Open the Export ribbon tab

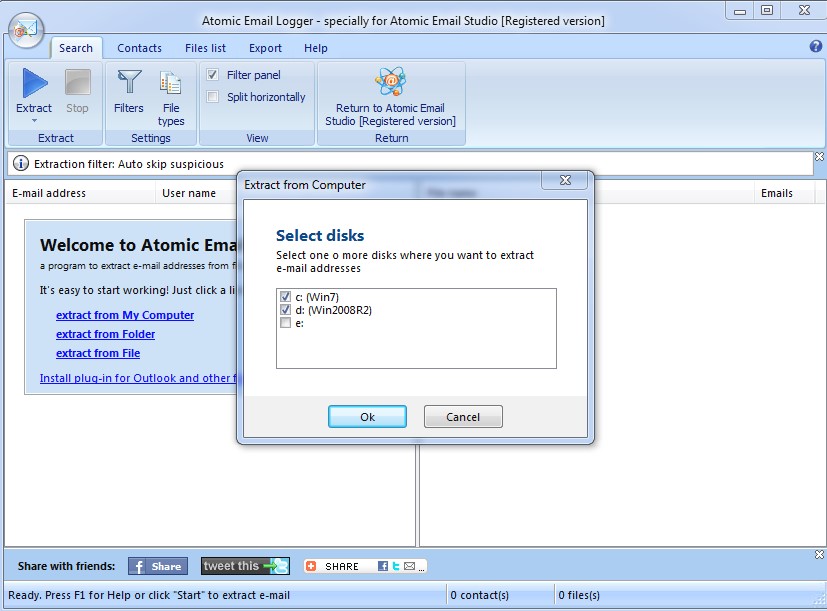[x=265, y=48]
